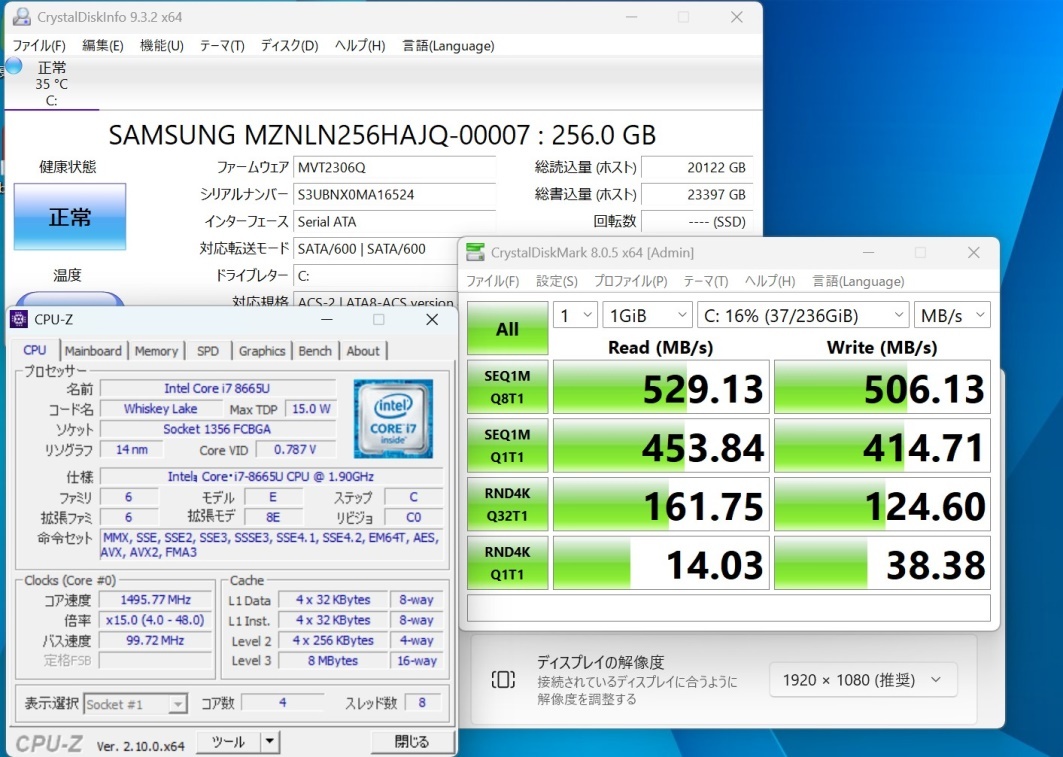This screenshot has width=1063, height=757.
Task: Switch to the Memory tab in CPU-Z
Action: point(156,351)
